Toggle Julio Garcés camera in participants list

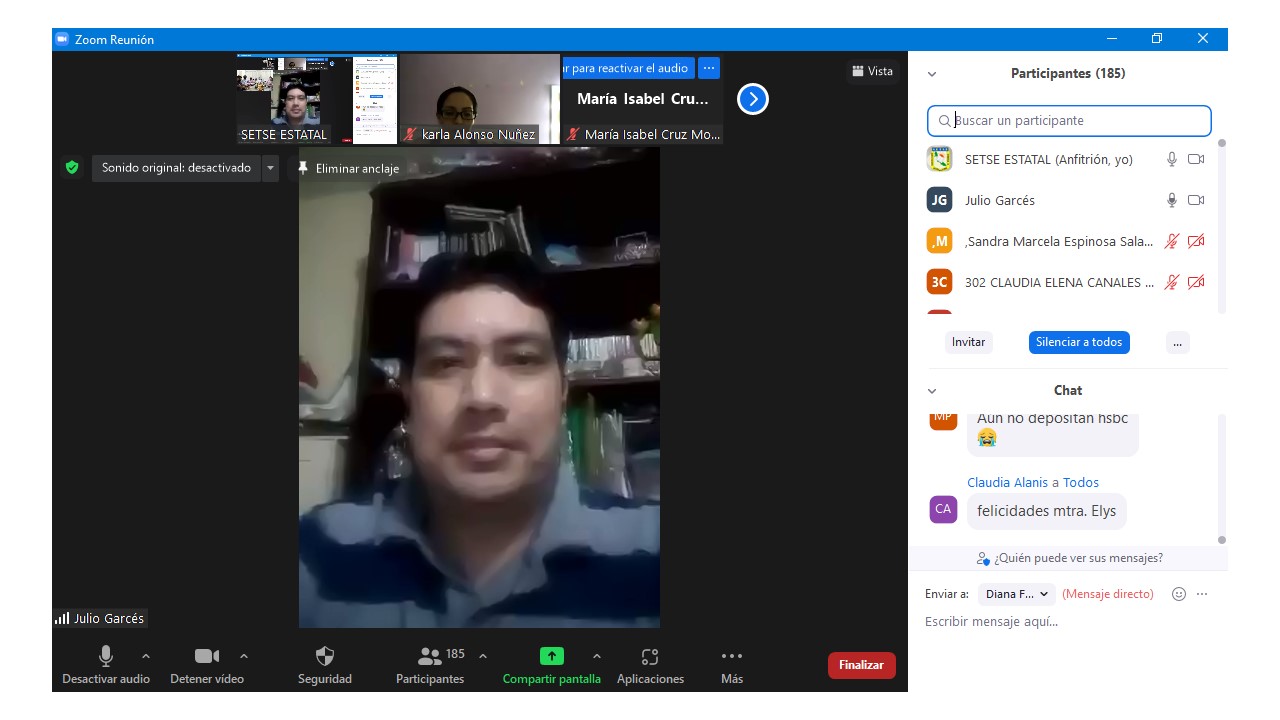(1196, 200)
